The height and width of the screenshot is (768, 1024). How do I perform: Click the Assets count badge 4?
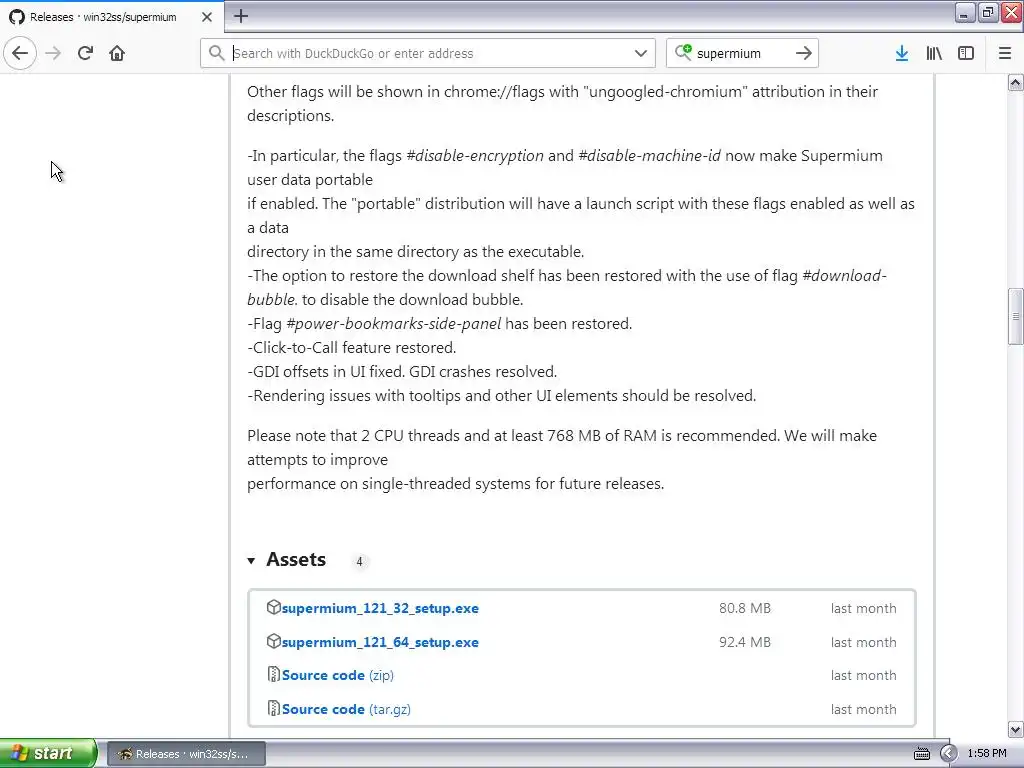(359, 562)
